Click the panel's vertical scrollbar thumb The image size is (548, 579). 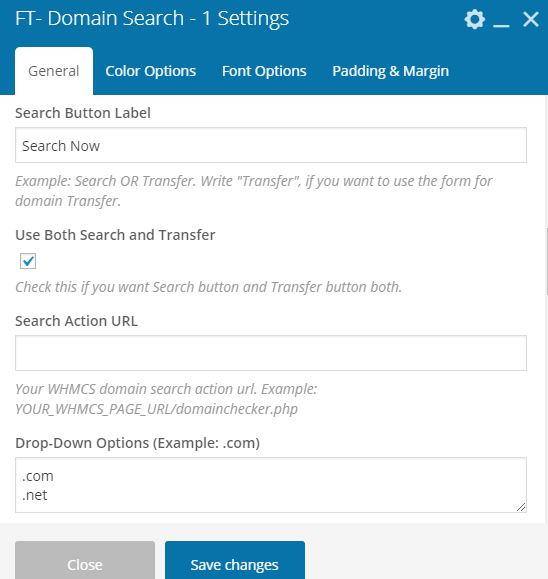pyautogui.click(x=546, y=261)
